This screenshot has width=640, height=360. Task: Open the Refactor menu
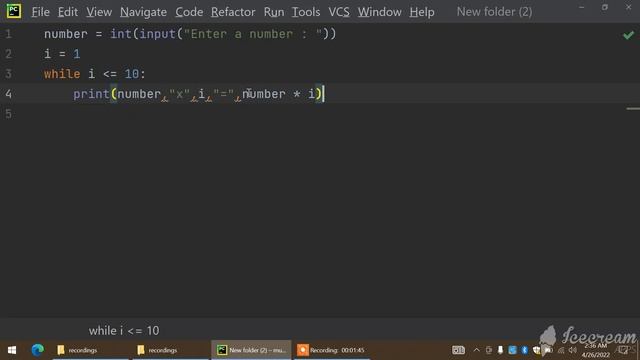233,12
